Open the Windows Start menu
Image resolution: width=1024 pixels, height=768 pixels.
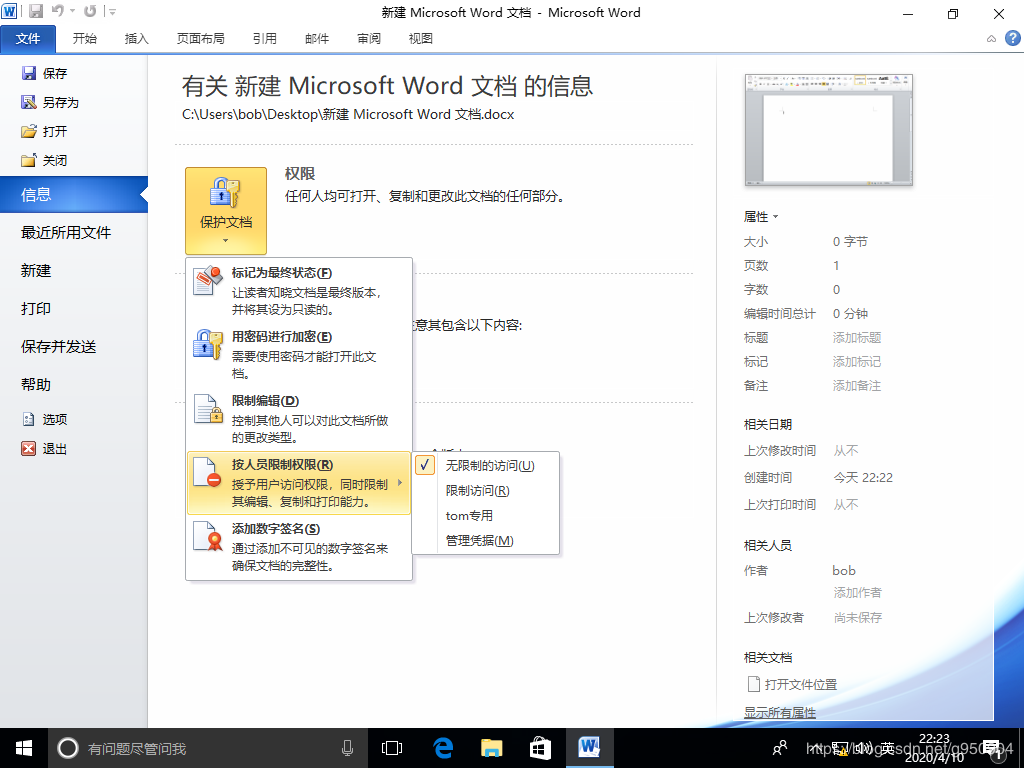pyautogui.click(x=24, y=748)
